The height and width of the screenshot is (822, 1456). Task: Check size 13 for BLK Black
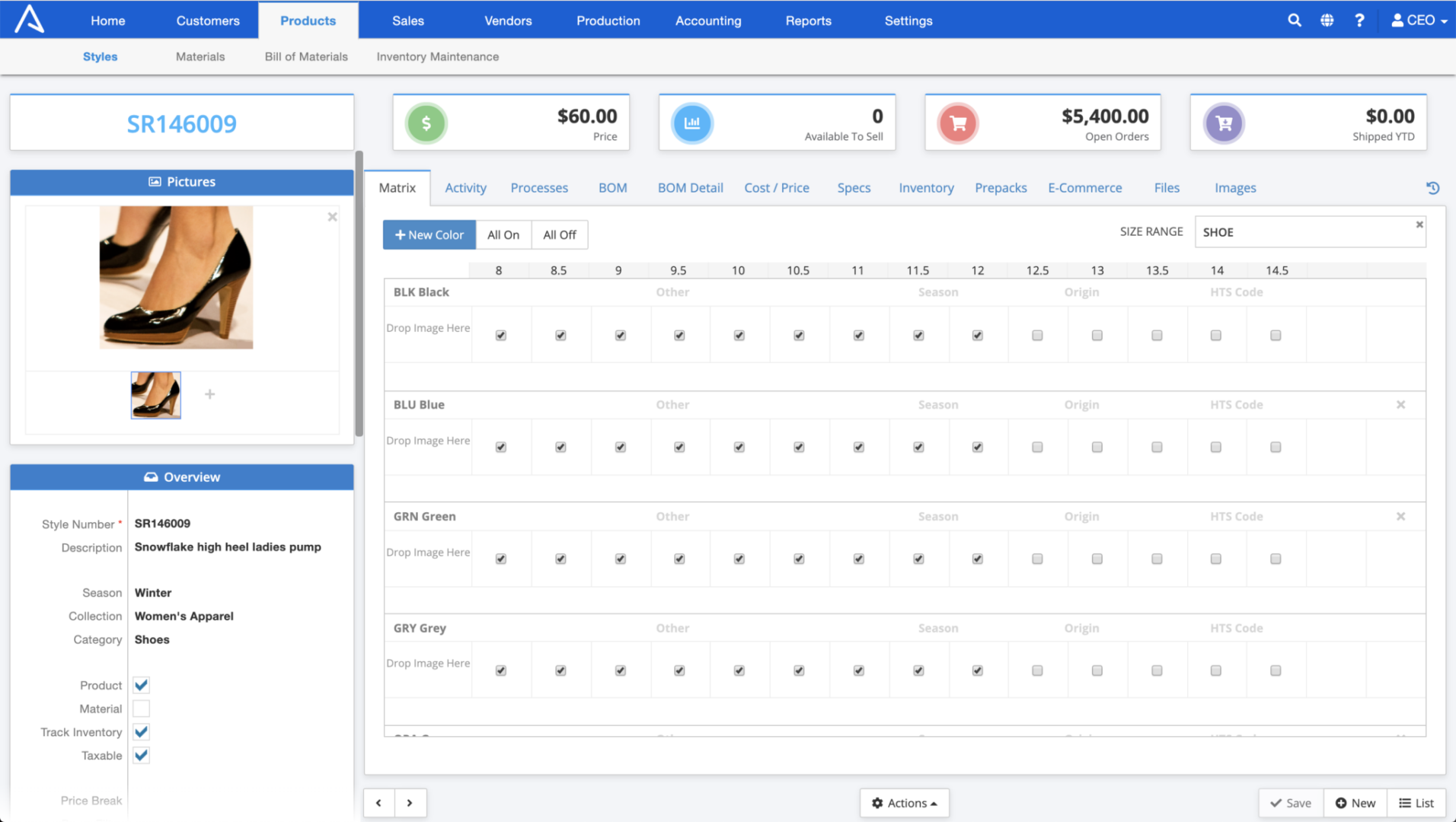tap(1097, 335)
